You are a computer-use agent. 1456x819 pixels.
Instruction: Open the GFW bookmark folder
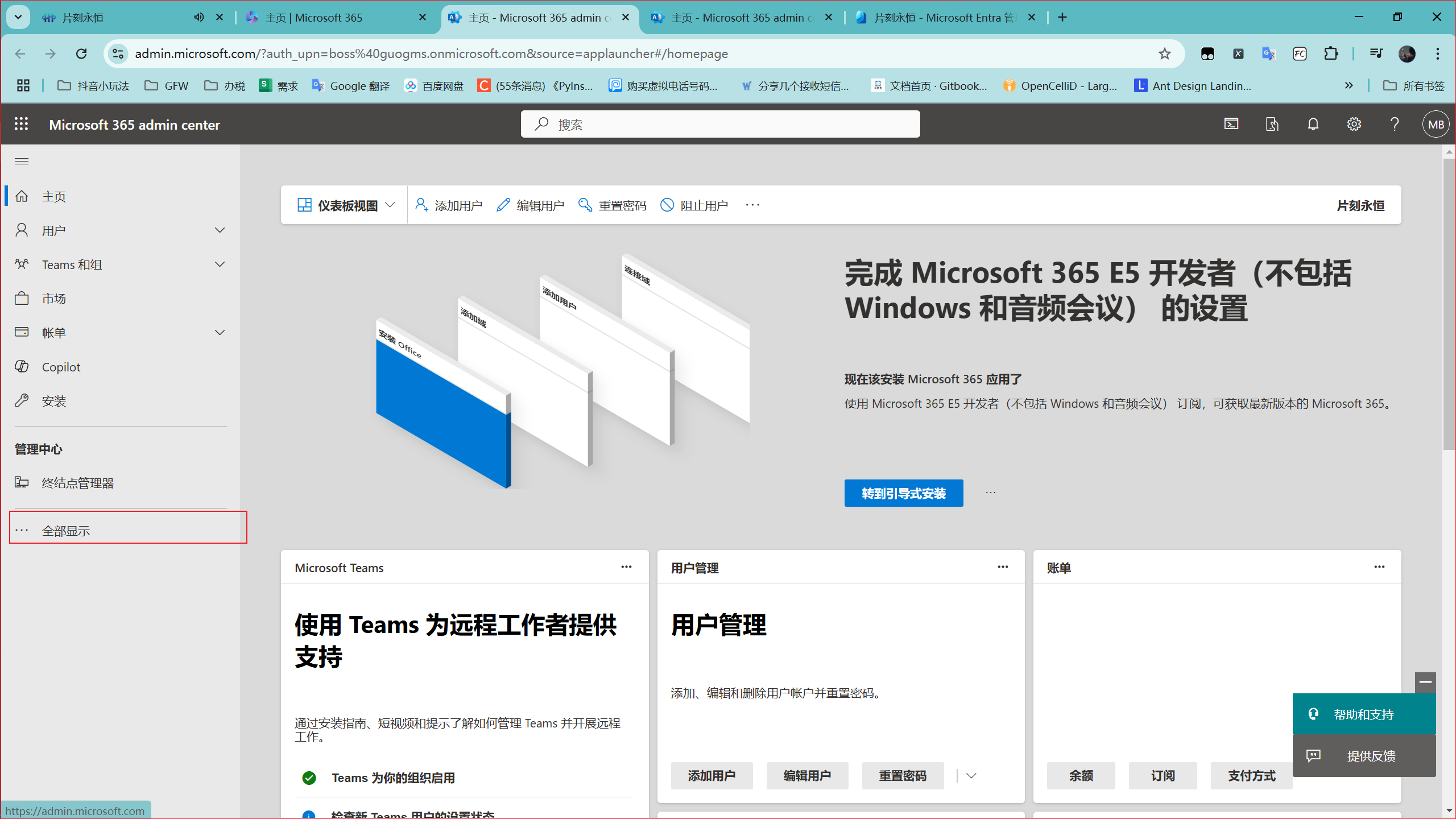coord(166,85)
